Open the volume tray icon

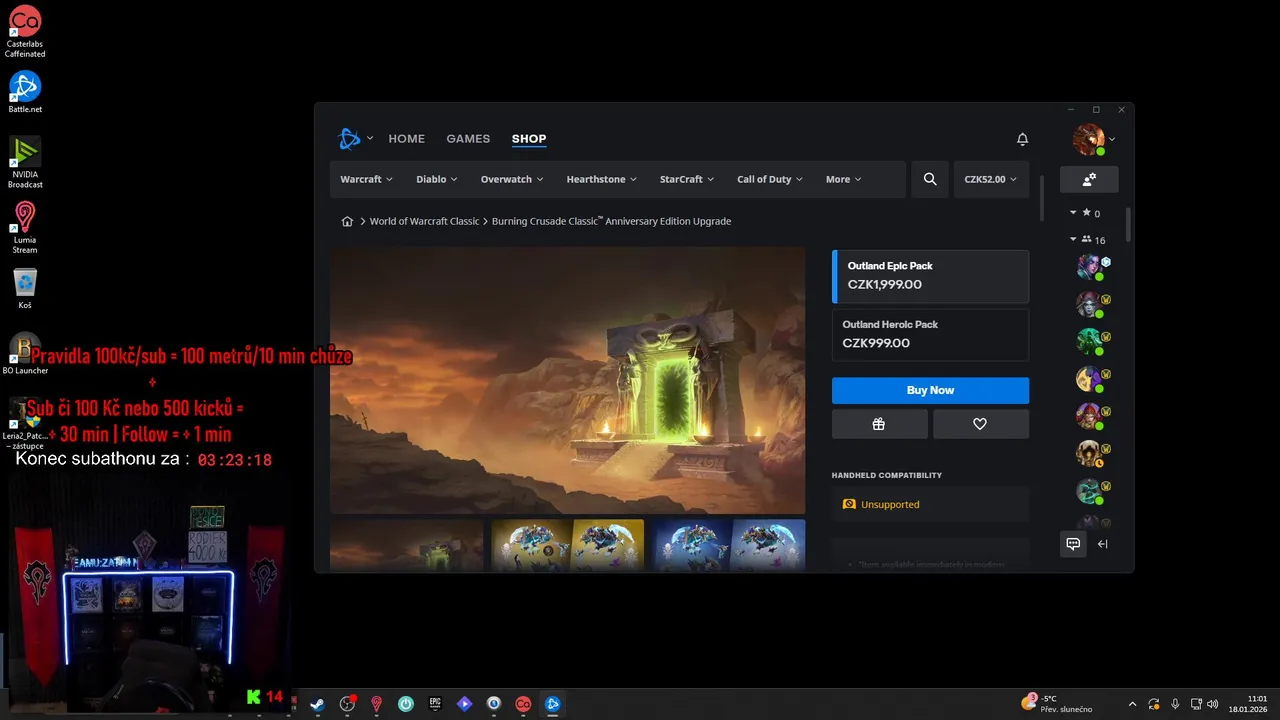click(1212, 704)
